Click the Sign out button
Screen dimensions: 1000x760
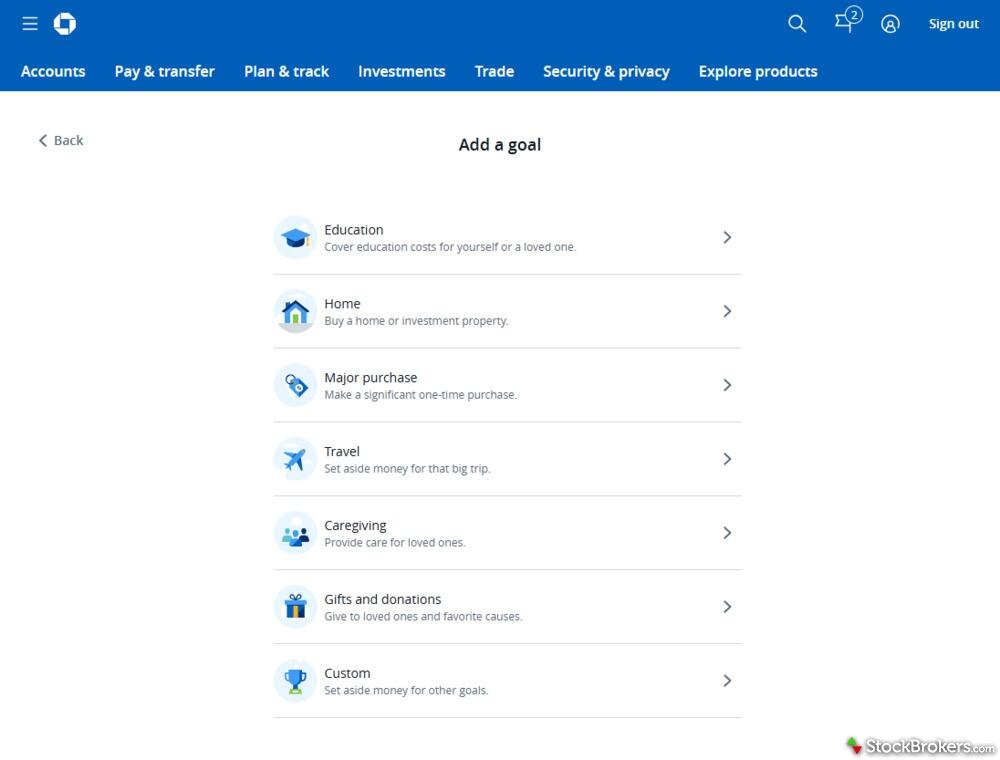[x=953, y=24]
